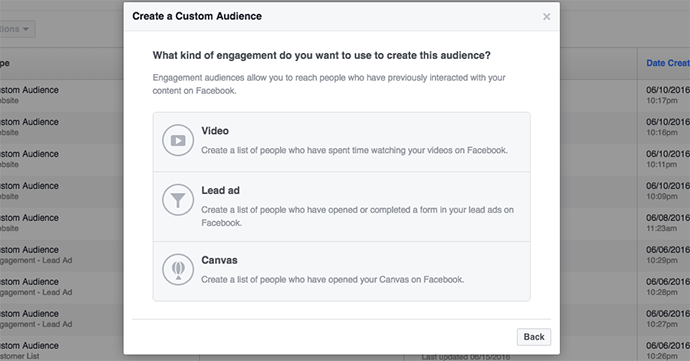
Task: Select the Canvas engagement title
Action: click(x=219, y=260)
